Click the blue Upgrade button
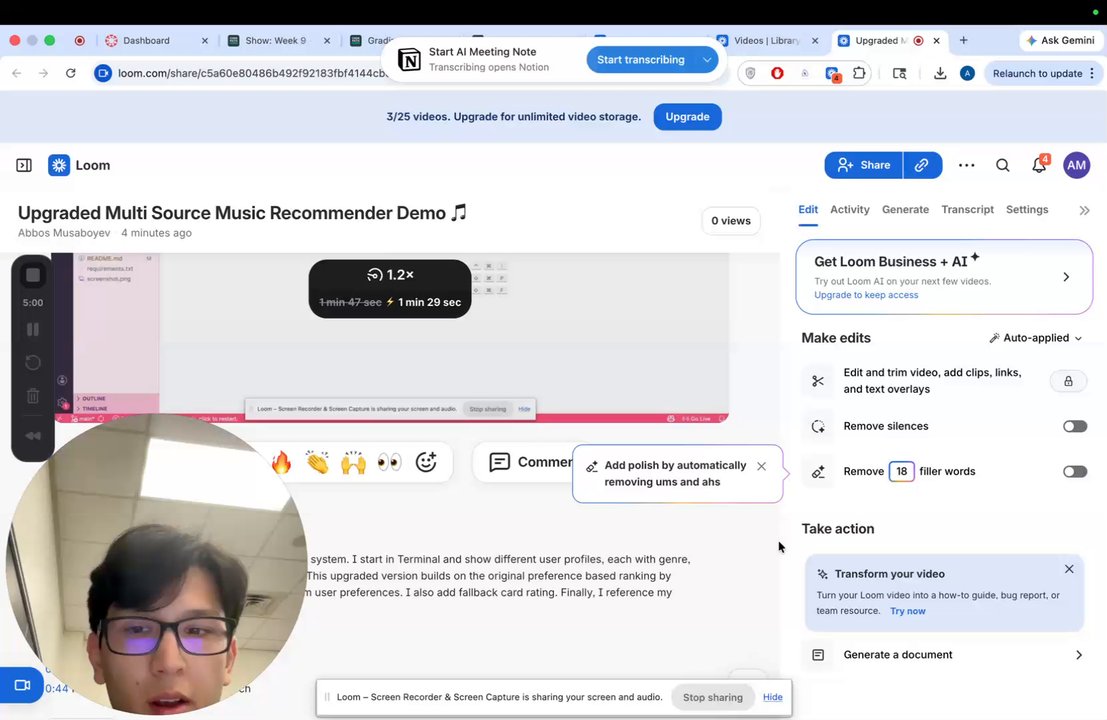Image resolution: width=1107 pixels, height=720 pixels. pyautogui.click(x=687, y=117)
